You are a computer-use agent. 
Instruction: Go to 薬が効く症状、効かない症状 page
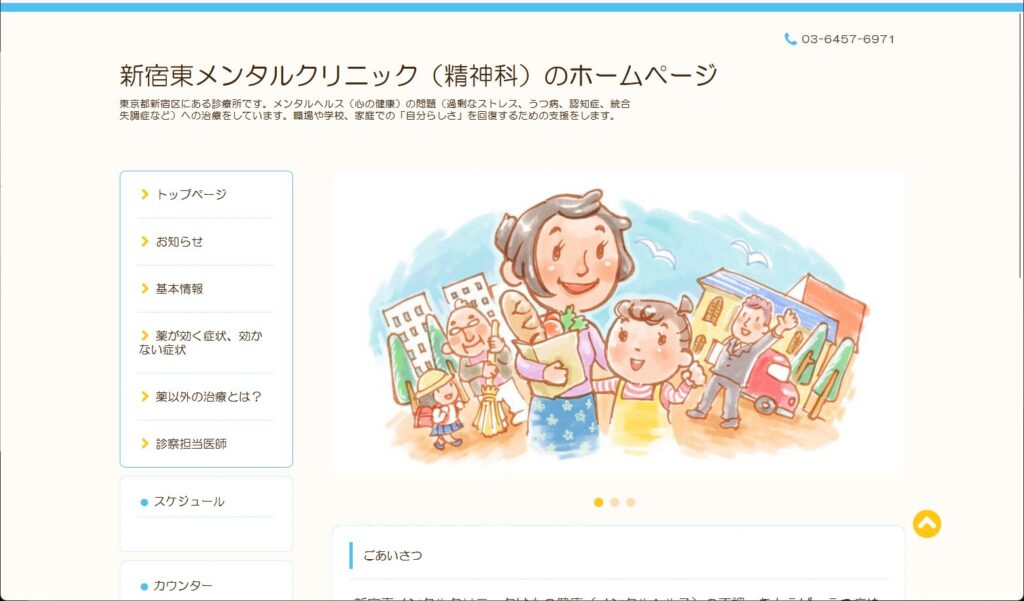click(x=206, y=343)
